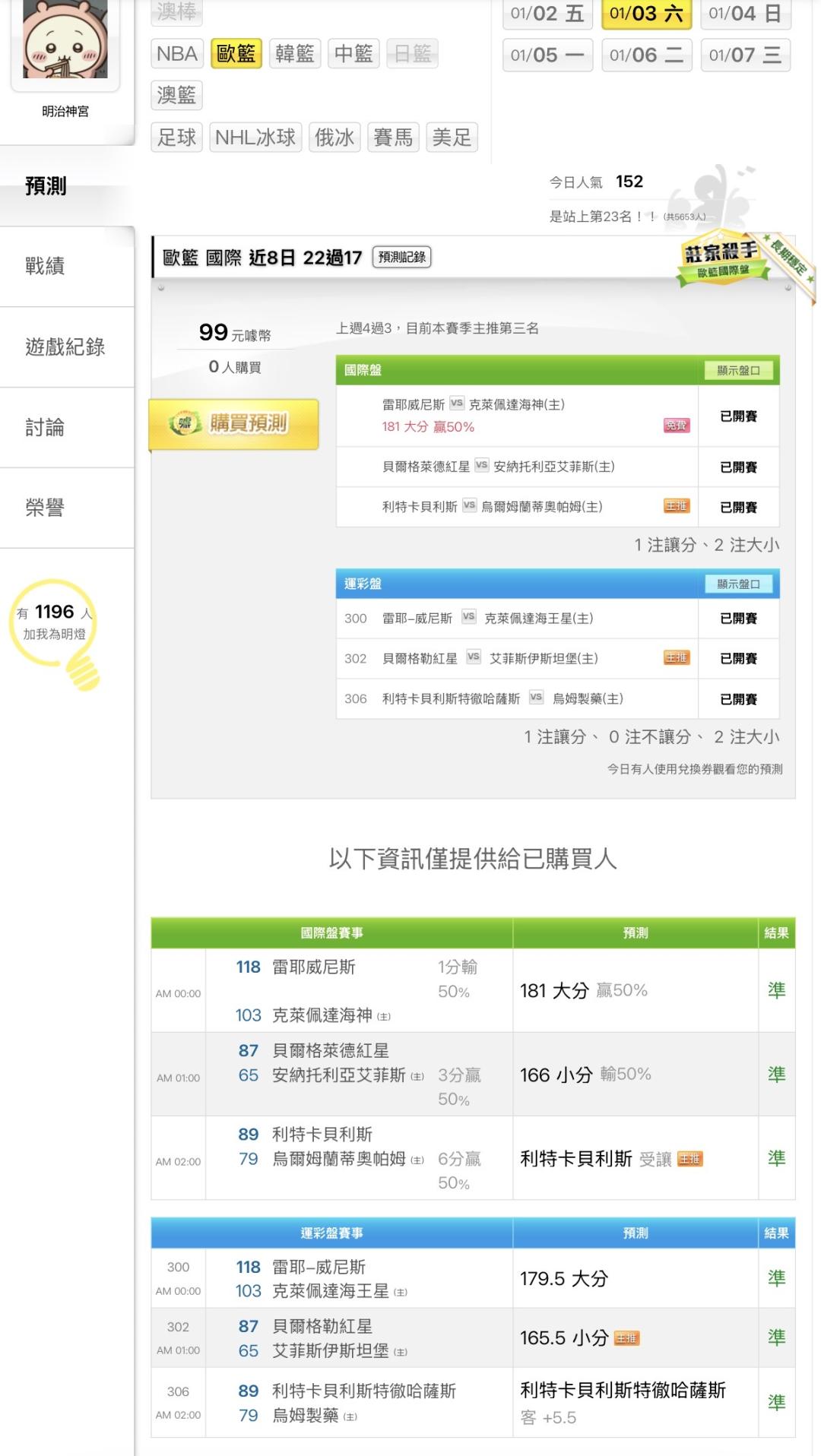The width and height of the screenshot is (821, 1456).
Task: Go to the 討論 section
Action: pos(46,428)
